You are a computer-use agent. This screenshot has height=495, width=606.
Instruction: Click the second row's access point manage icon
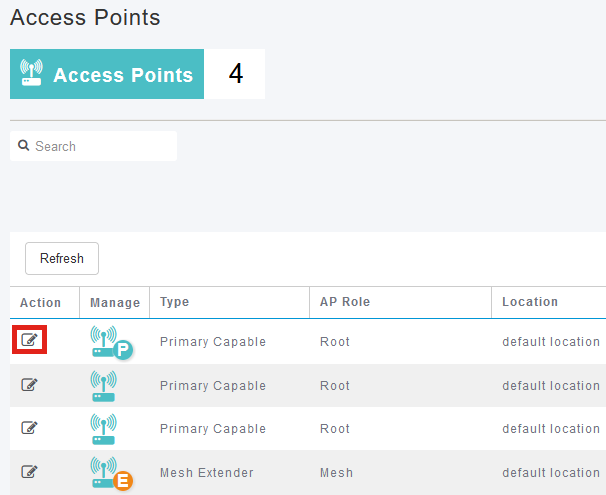tap(103, 386)
